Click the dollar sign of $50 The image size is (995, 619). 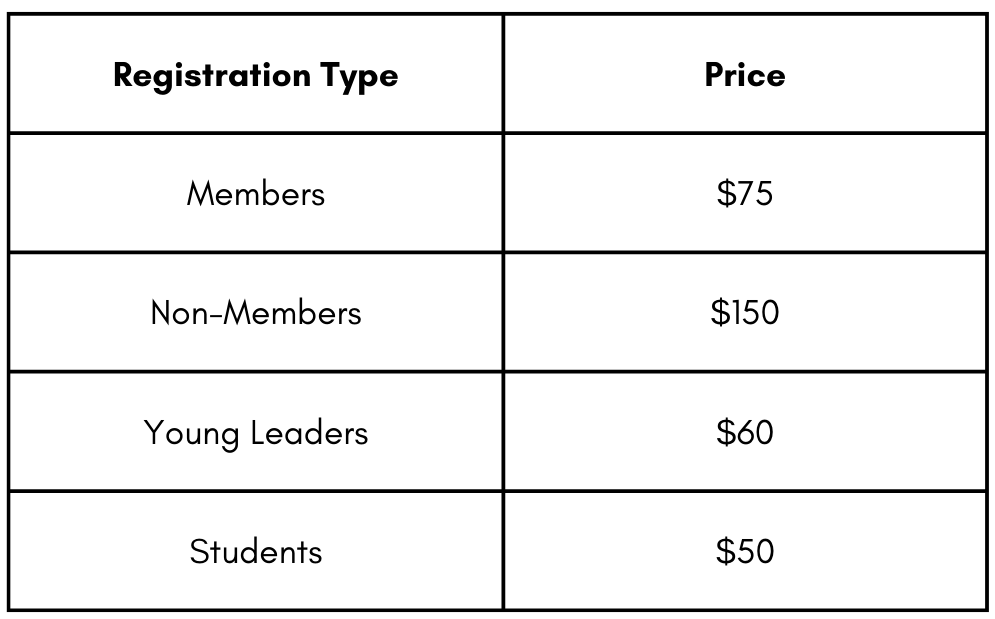[x=725, y=551]
